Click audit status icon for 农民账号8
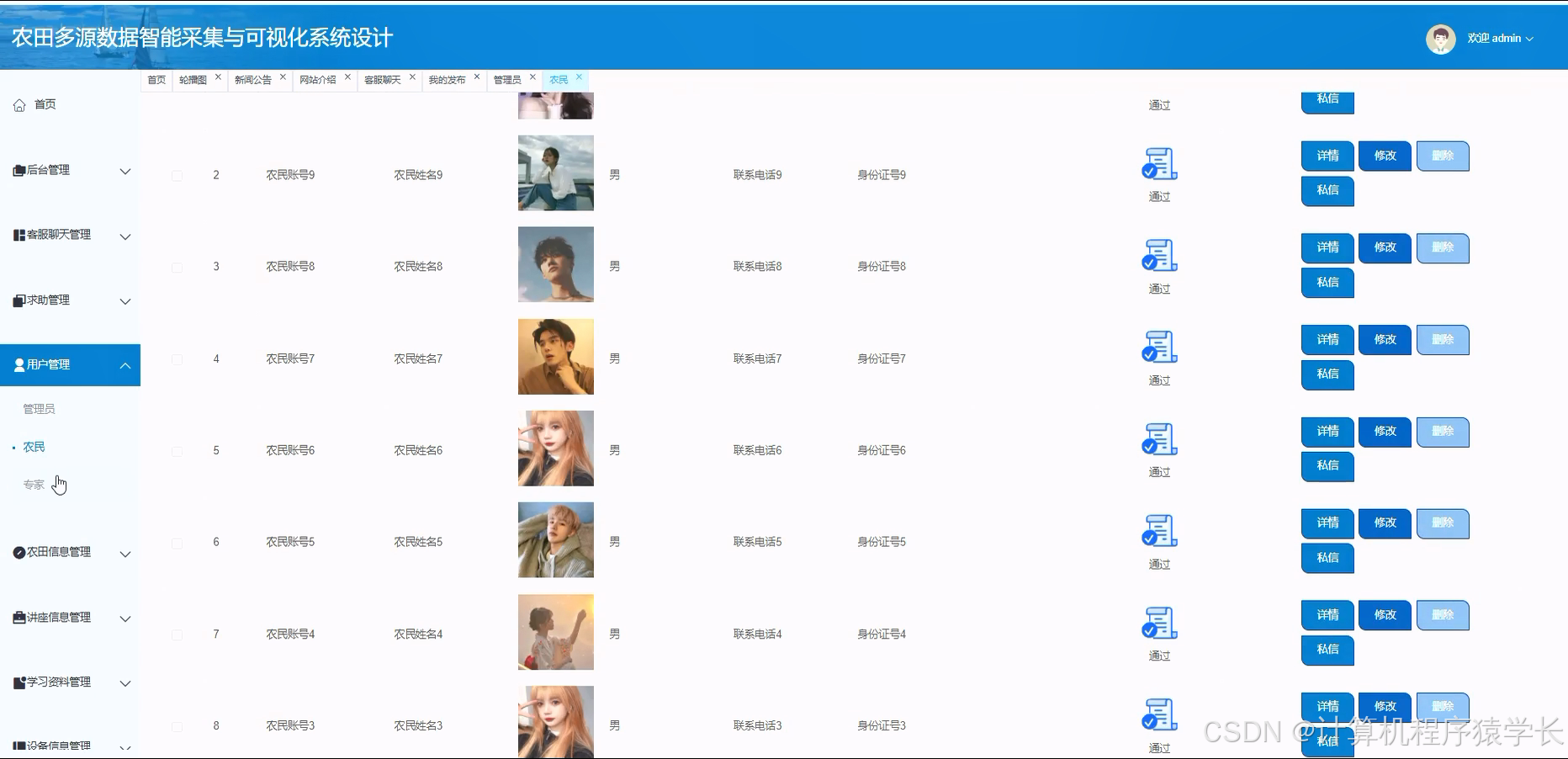The image size is (1568, 759). [x=1159, y=256]
